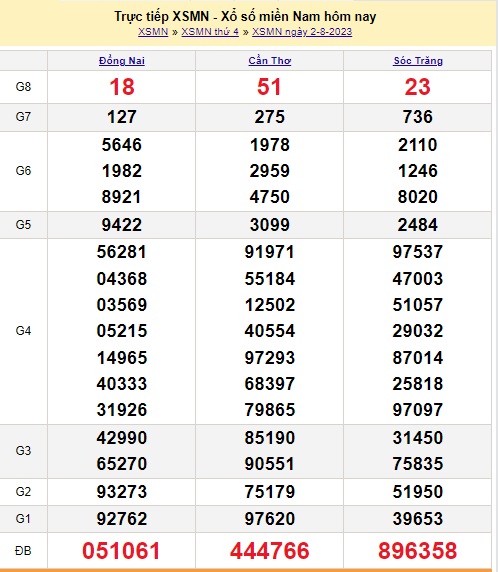Click Sóc Trăng G8 result 23
Viewport: 498px width, 572px height.
[418, 87]
